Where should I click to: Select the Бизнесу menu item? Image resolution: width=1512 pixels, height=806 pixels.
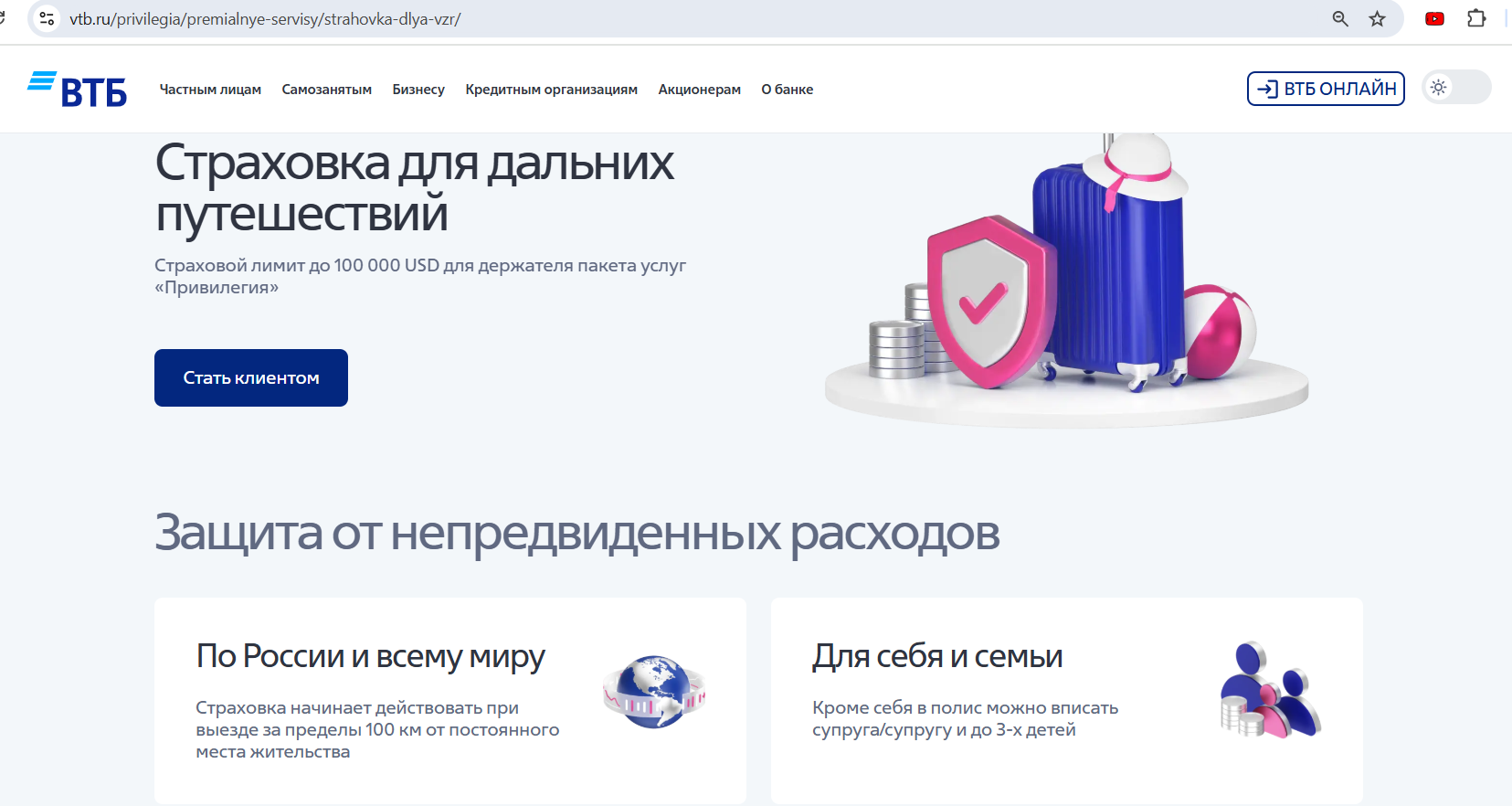tap(418, 90)
